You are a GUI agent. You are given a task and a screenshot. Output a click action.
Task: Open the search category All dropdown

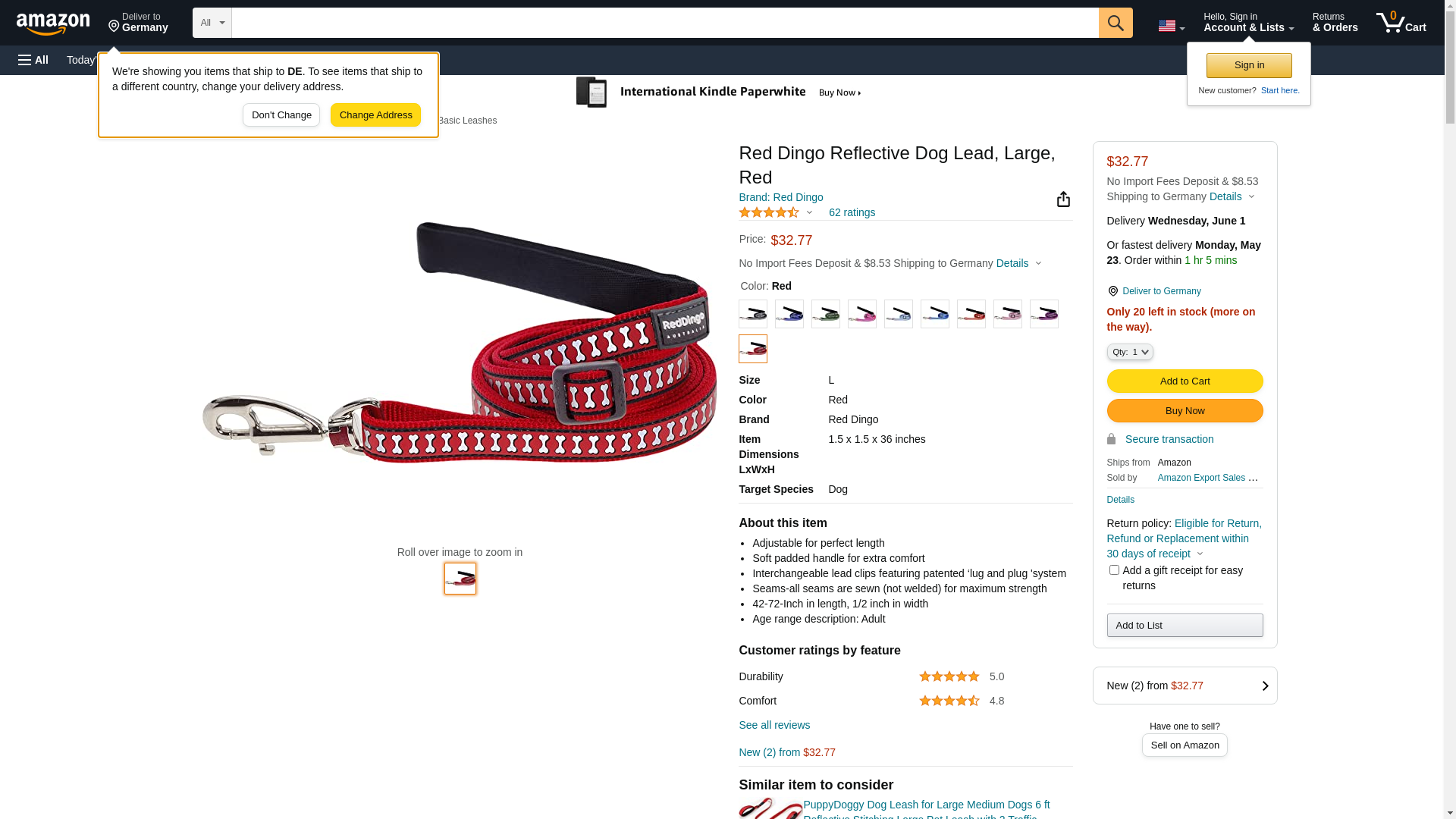pyautogui.click(x=212, y=23)
